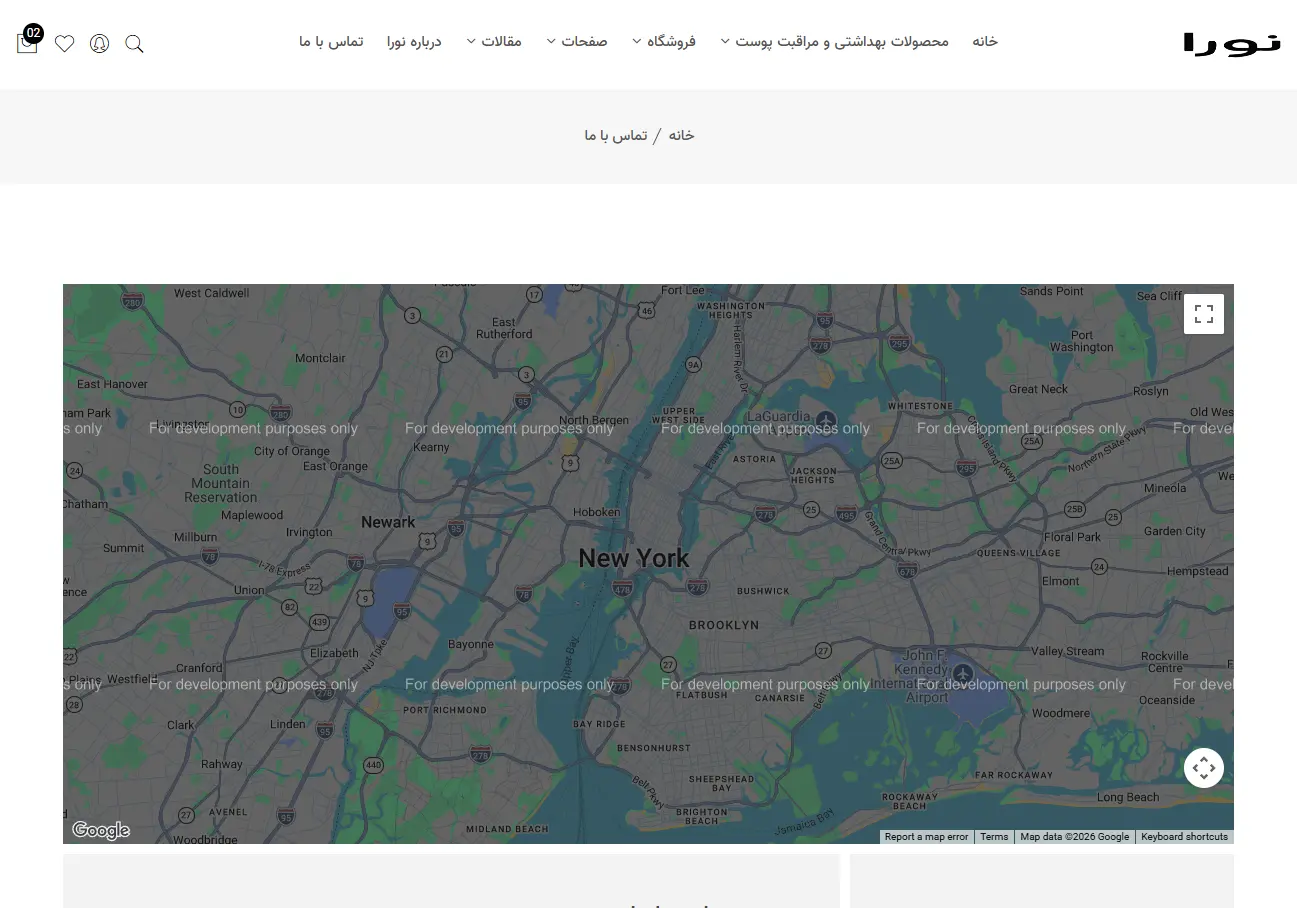Click the Maplewood label on the map
This screenshot has width=1297, height=908.
pos(252,515)
